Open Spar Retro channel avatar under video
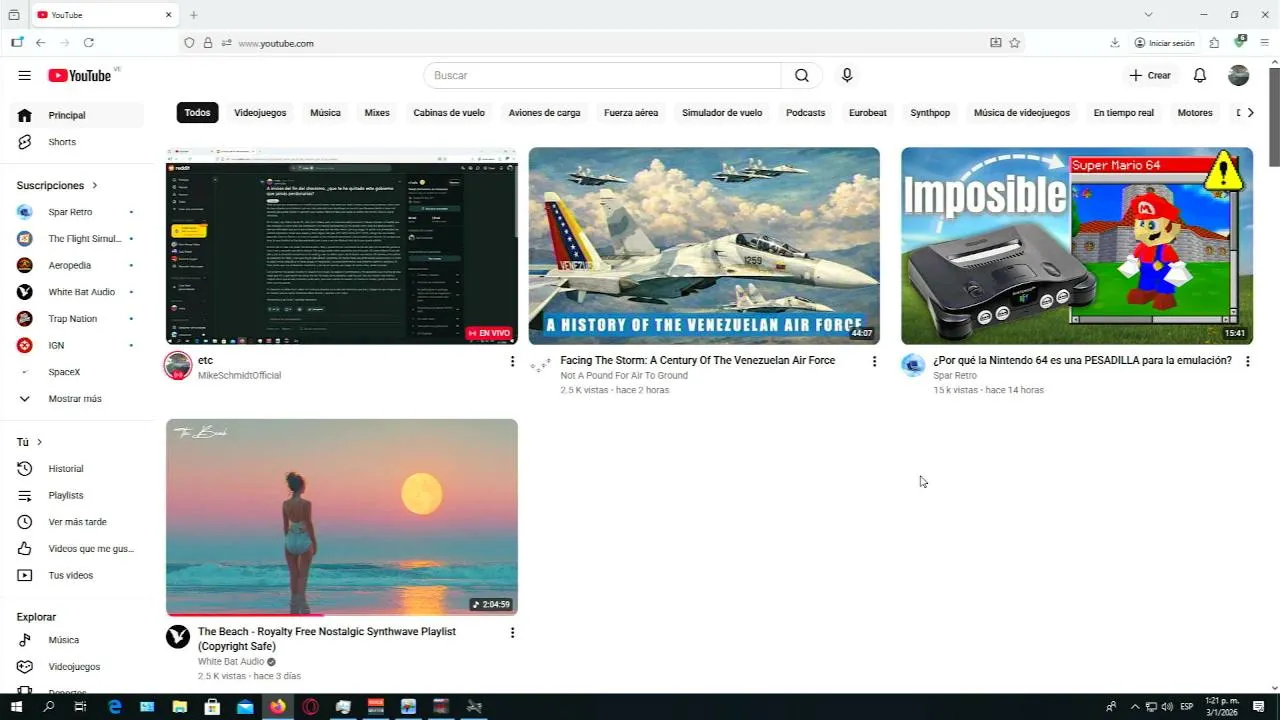The height and width of the screenshot is (720, 1280). tap(913, 365)
